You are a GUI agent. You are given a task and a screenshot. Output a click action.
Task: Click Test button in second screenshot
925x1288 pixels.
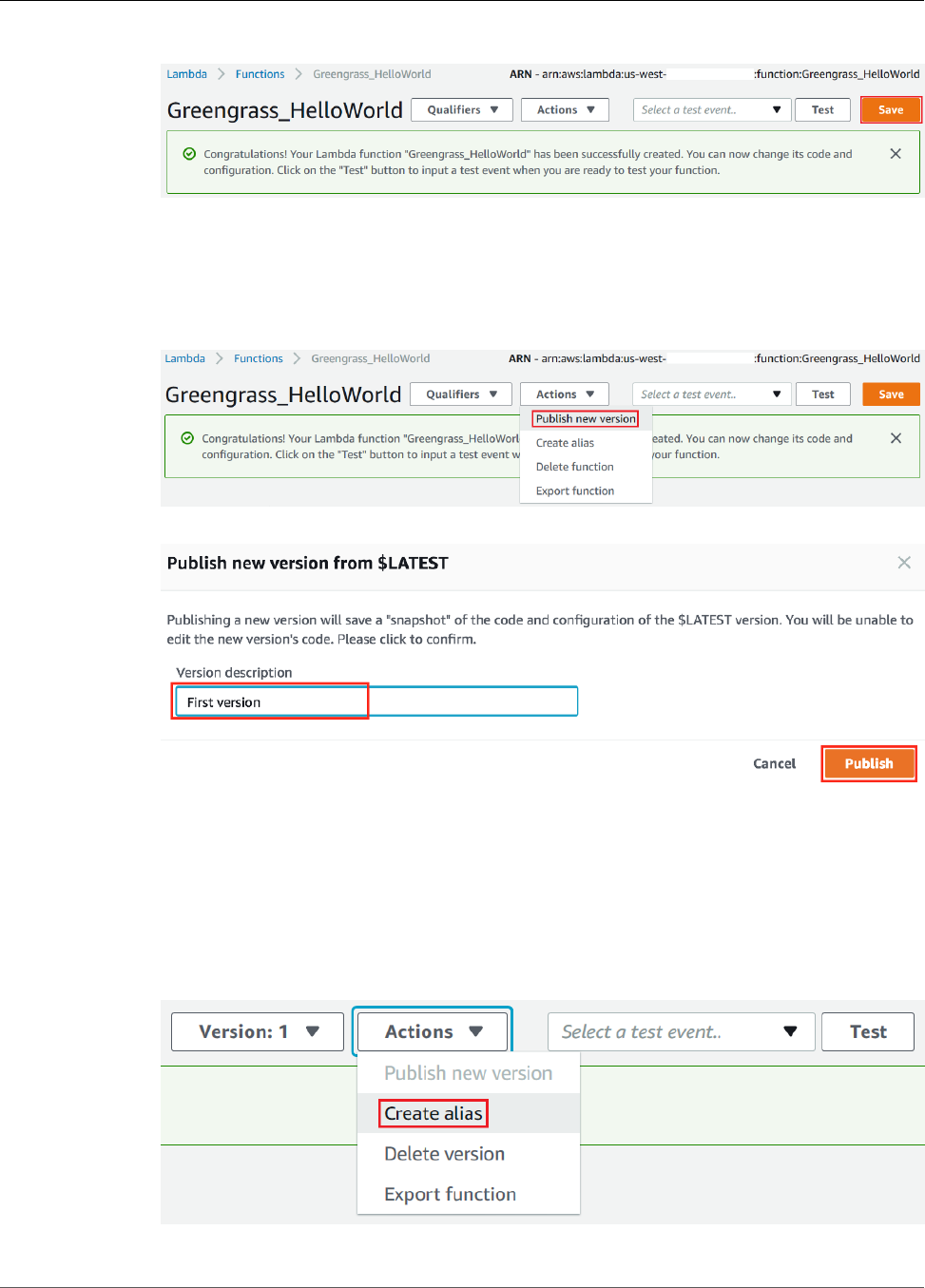click(823, 394)
